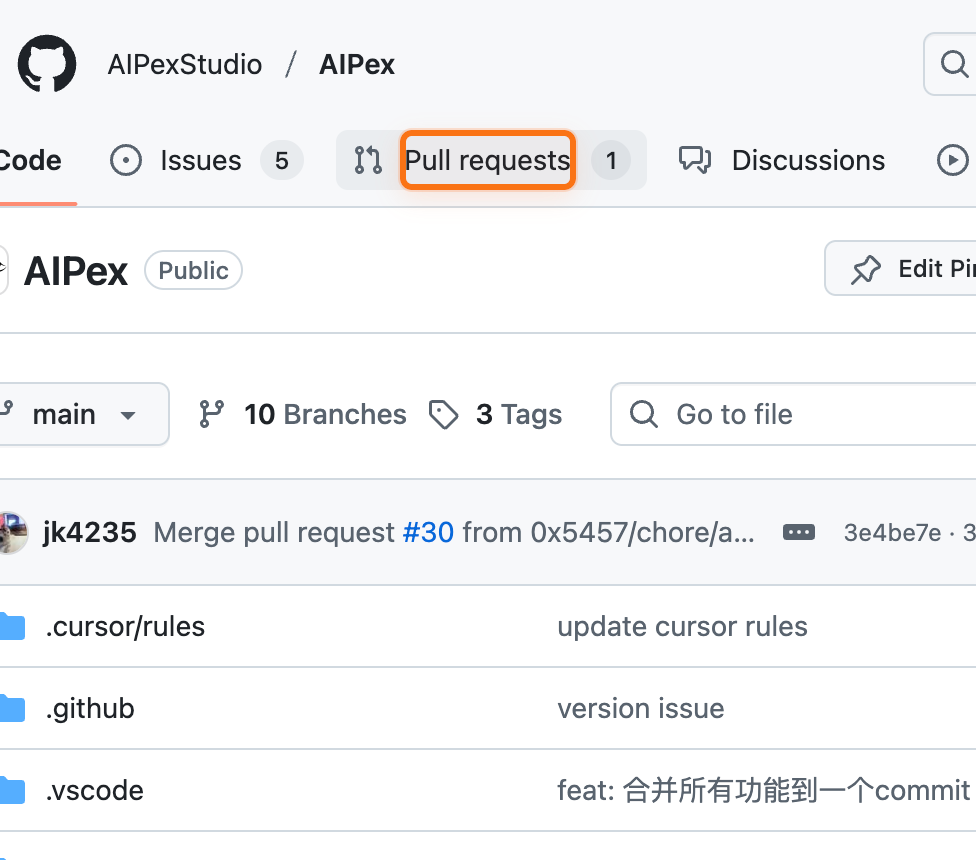
Task: Expand the commit message with the ellipsis button
Action: pyautogui.click(x=798, y=532)
